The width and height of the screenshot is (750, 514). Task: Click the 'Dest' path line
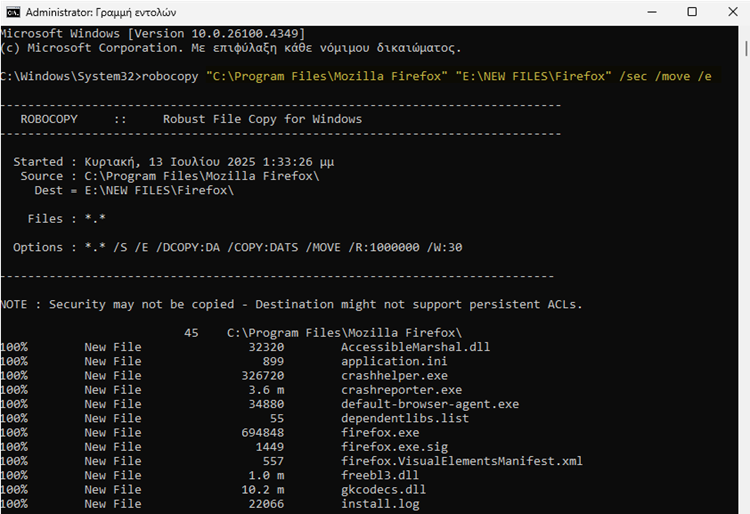pyautogui.click(x=134, y=191)
